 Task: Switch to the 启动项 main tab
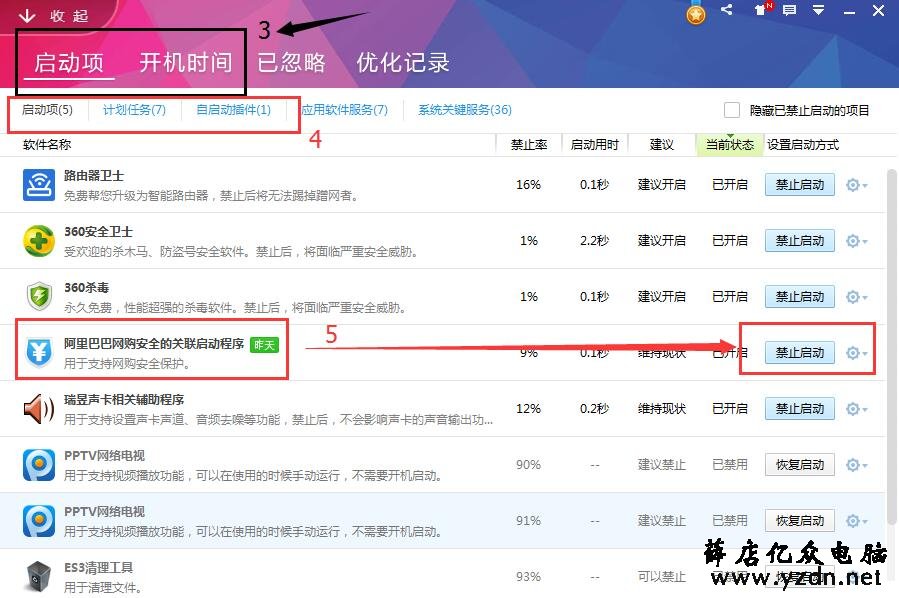point(69,62)
